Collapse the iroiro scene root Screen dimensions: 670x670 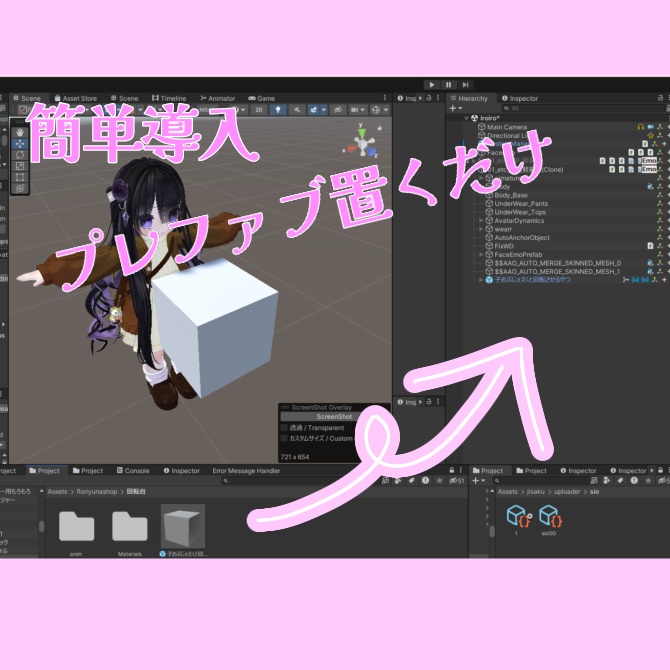click(x=466, y=118)
